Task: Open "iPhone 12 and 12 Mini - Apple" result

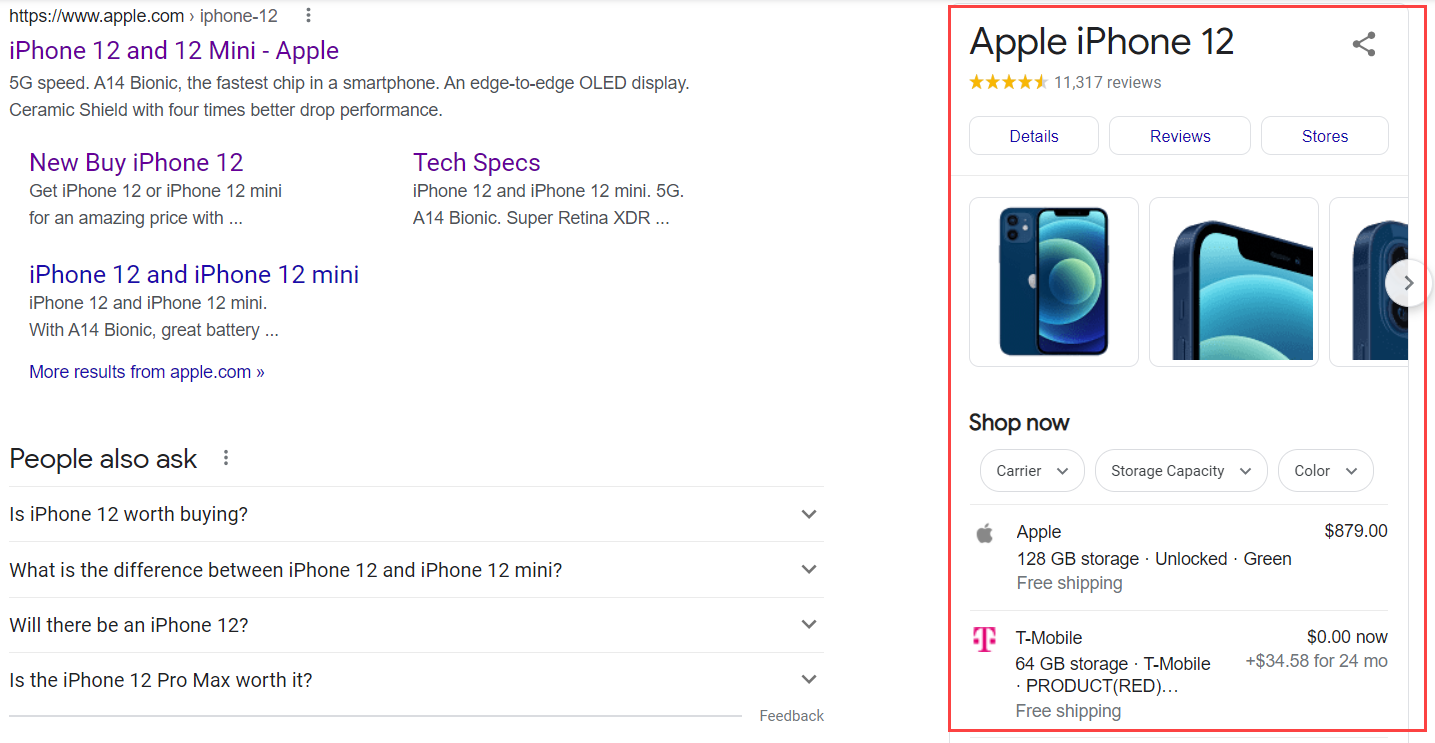Action: click(x=174, y=50)
